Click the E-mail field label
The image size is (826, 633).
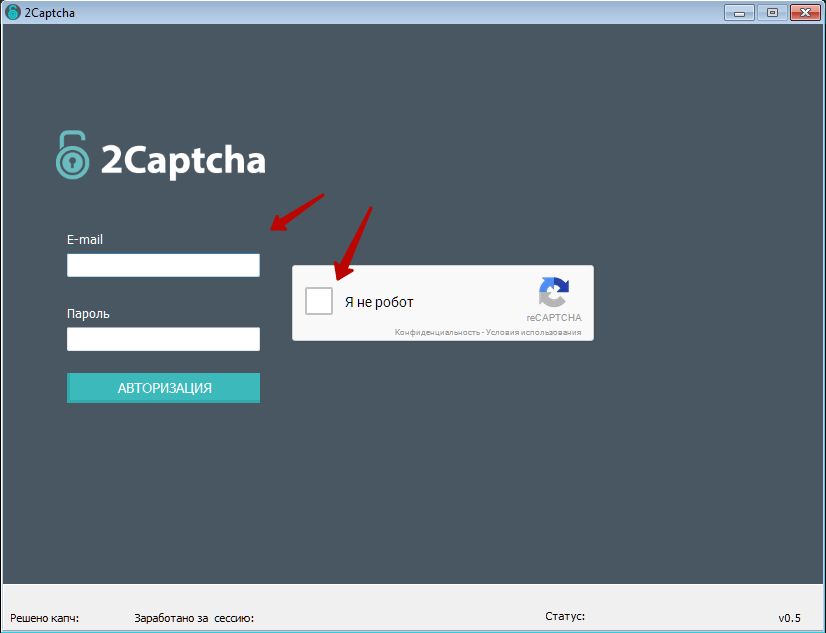(85, 239)
